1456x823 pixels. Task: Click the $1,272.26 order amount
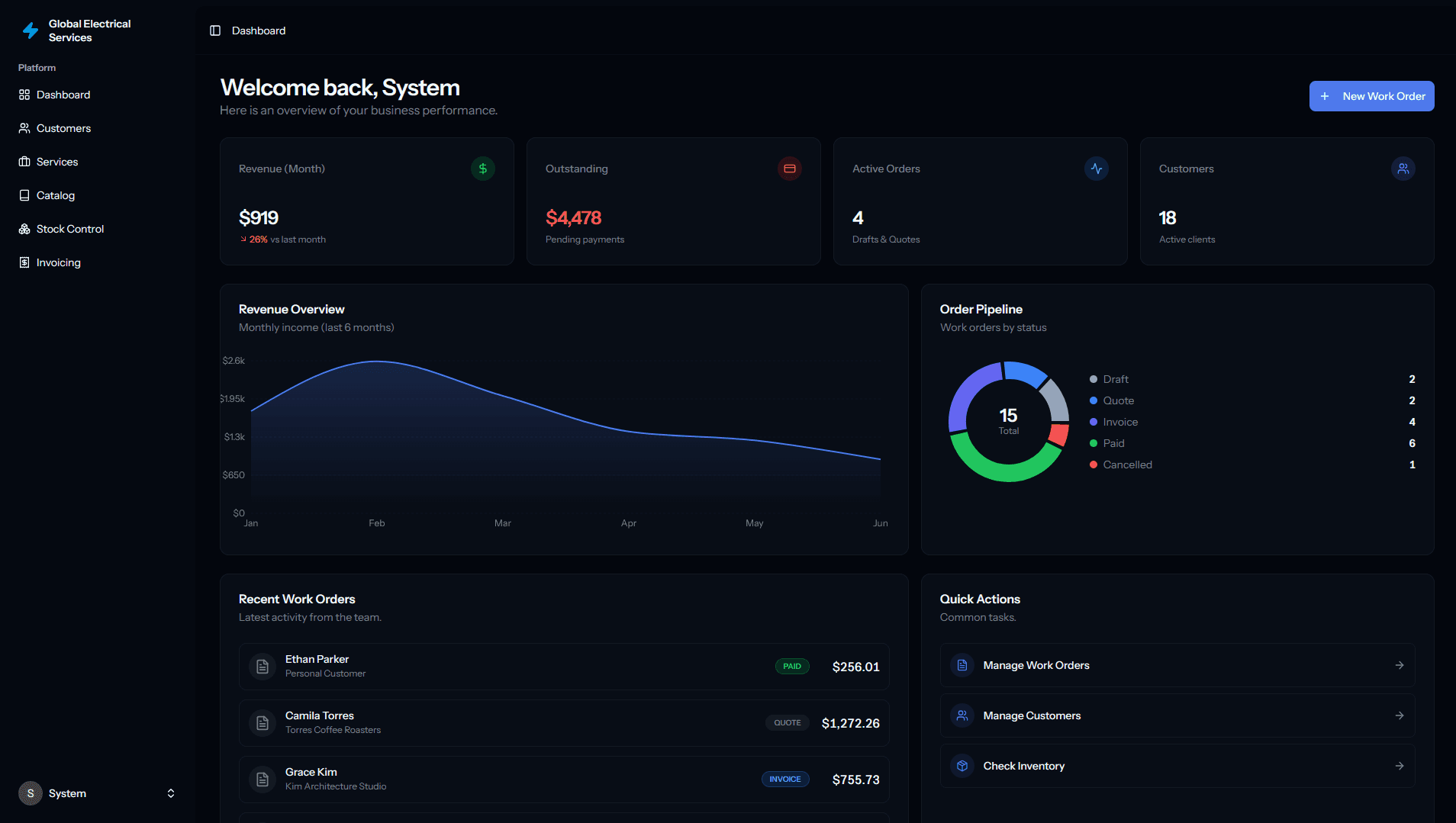[x=851, y=723]
